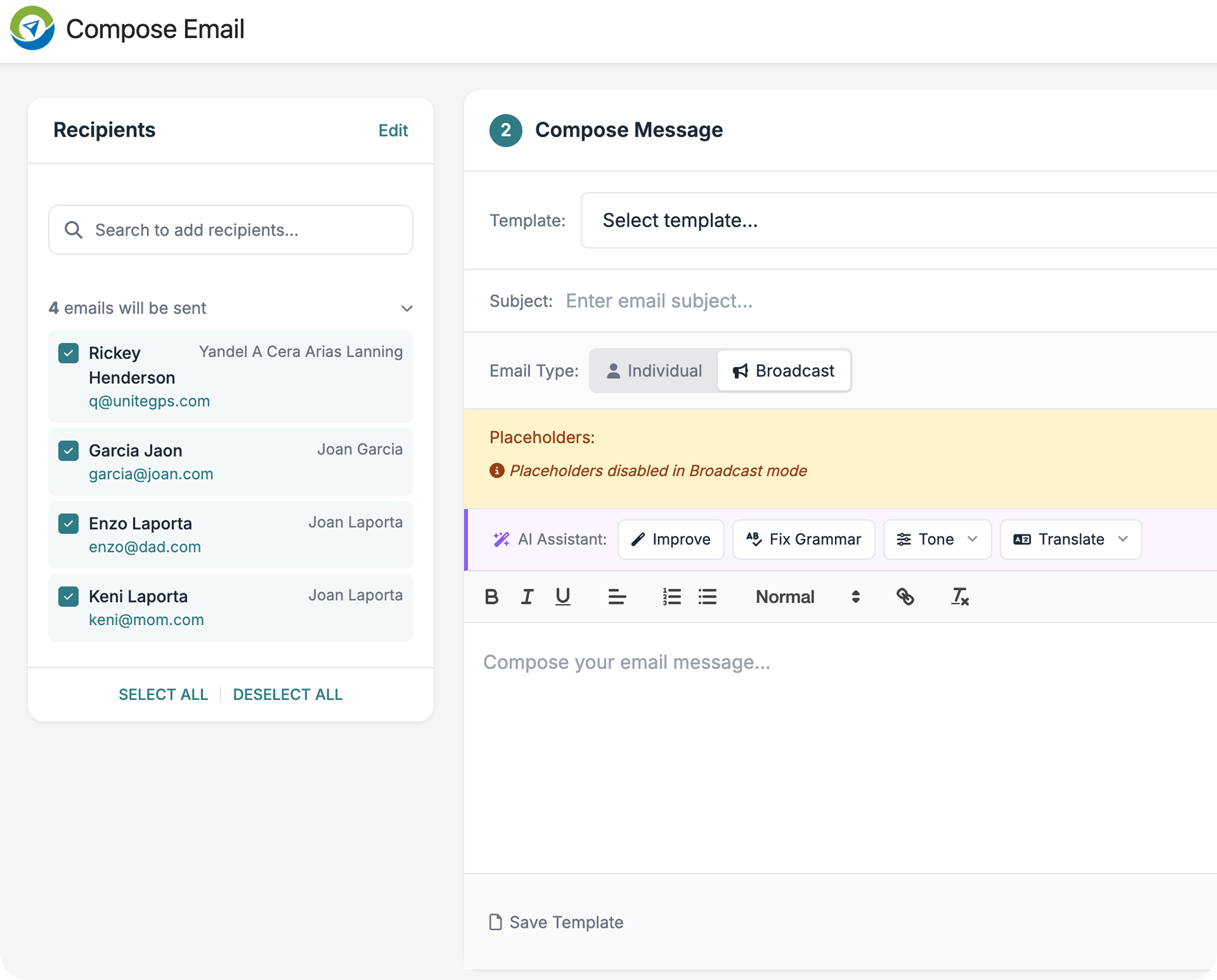The width and height of the screenshot is (1217, 980).
Task: Insert a numbered list
Action: [672, 597]
